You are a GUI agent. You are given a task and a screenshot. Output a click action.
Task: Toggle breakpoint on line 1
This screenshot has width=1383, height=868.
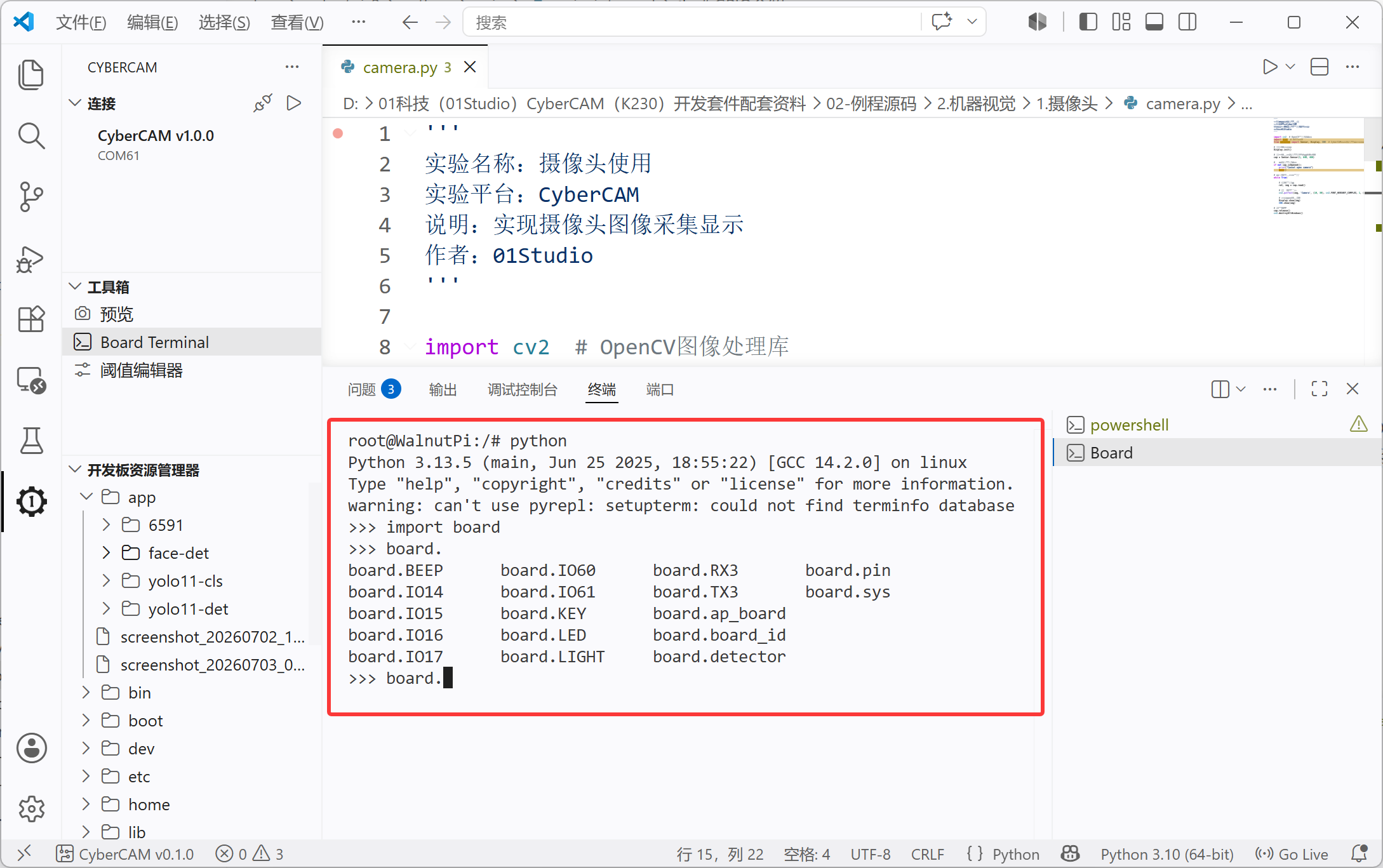coord(338,133)
